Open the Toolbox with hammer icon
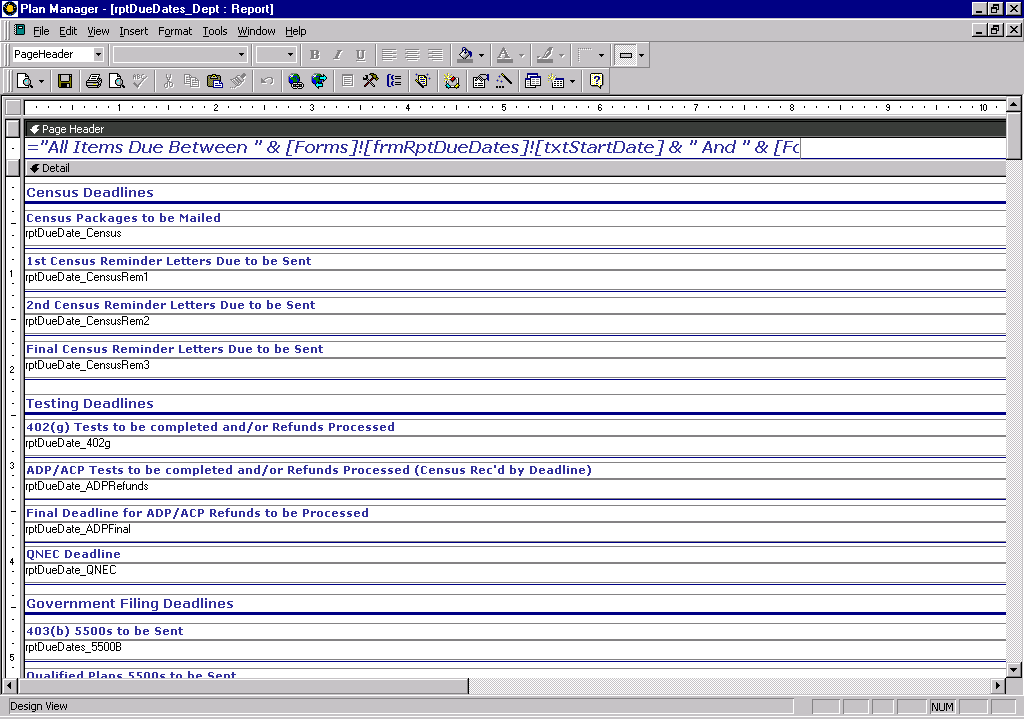This screenshot has width=1024, height=719. click(370, 81)
